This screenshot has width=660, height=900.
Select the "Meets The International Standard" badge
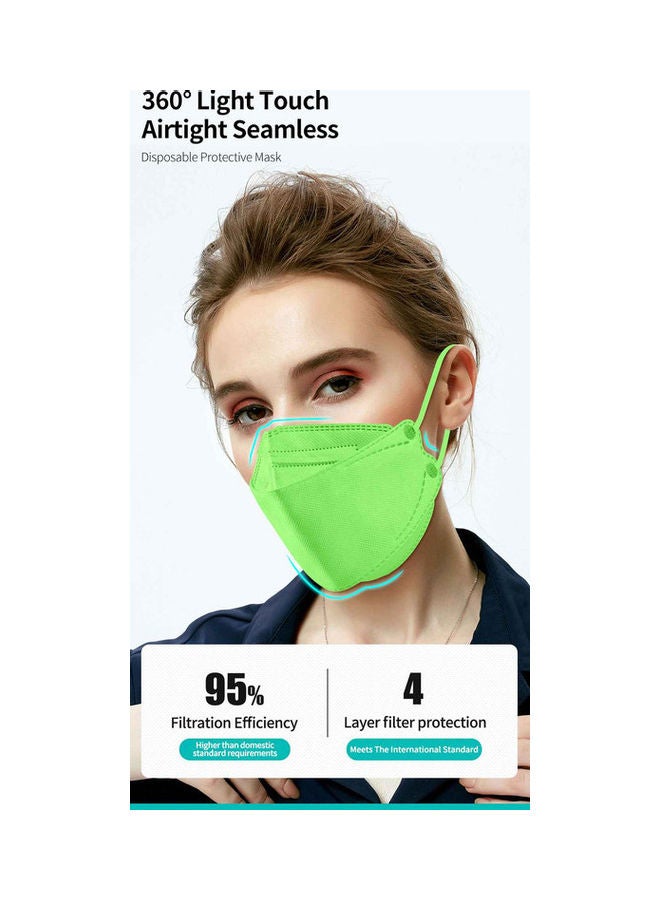tap(414, 749)
